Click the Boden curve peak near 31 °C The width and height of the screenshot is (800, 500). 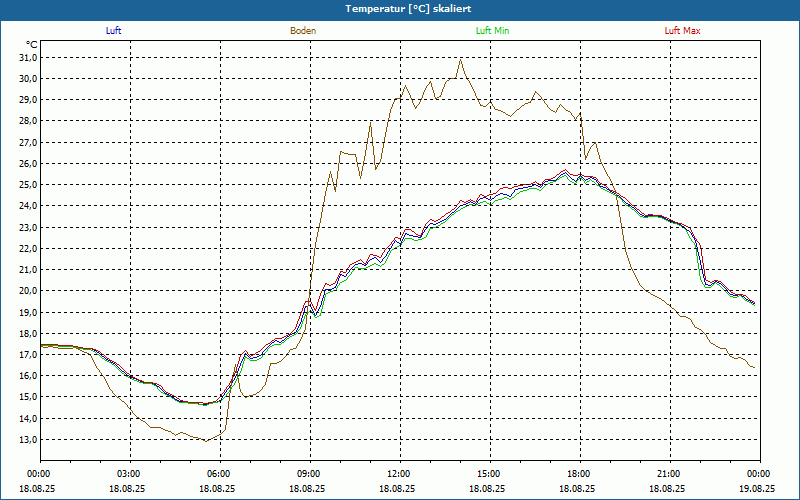tap(461, 60)
